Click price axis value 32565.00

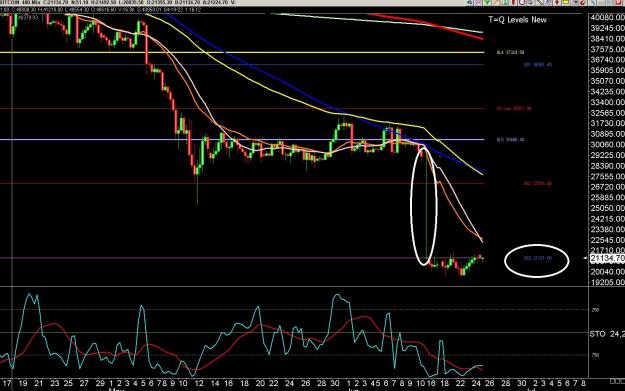point(607,113)
